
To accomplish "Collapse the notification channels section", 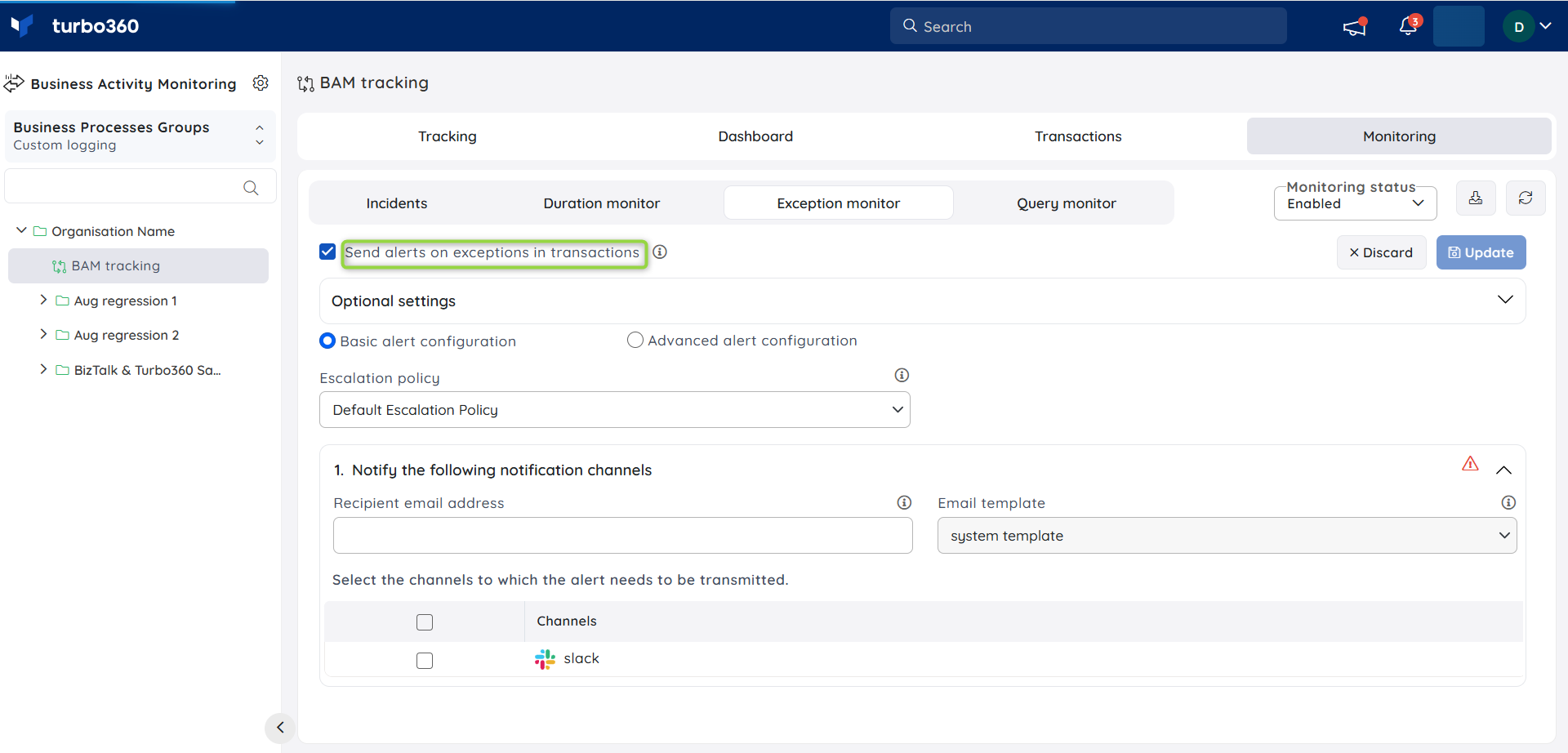I will coord(1503,470).
